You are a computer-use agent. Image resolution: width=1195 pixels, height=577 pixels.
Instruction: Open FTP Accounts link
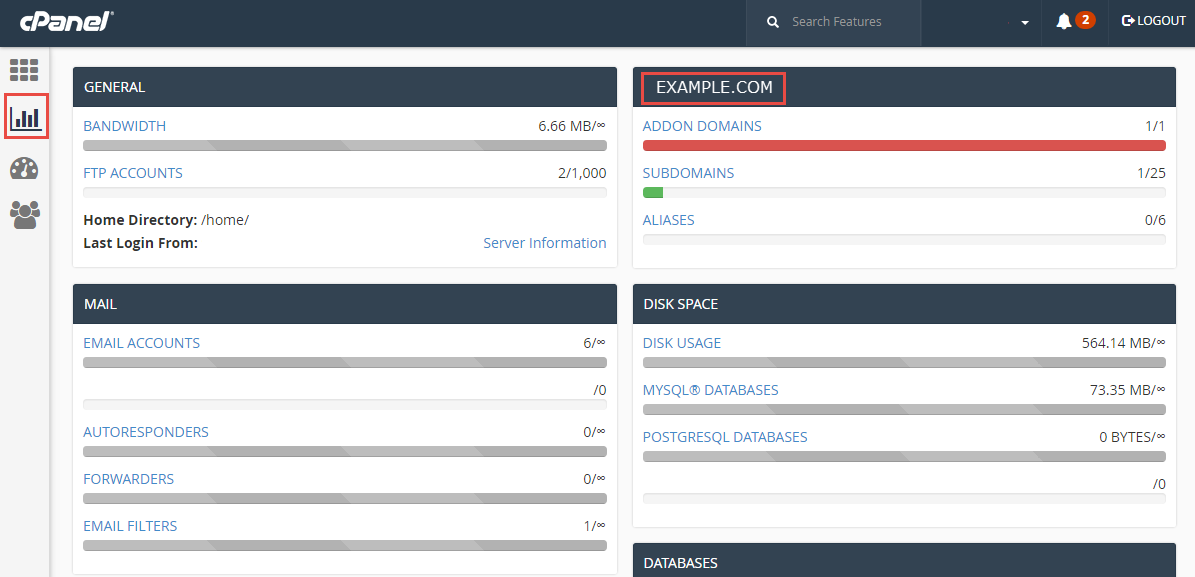point(133,173)
